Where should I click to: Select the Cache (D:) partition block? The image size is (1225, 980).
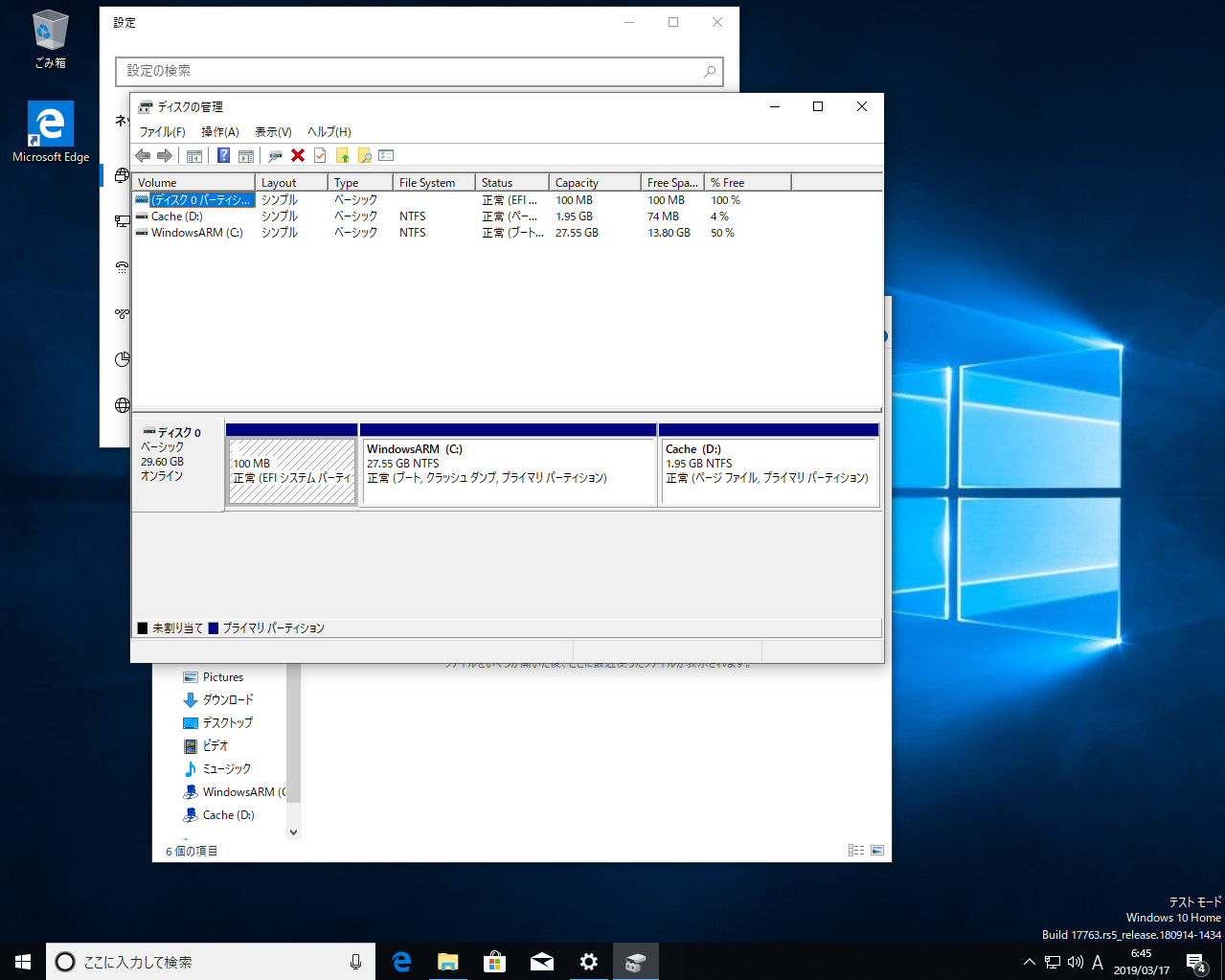point(768,465)
